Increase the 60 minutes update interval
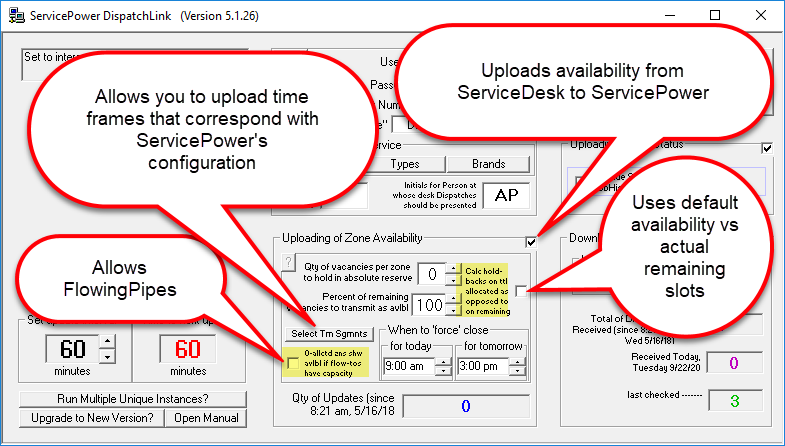 pyautogui.click(x=107, y=342)
